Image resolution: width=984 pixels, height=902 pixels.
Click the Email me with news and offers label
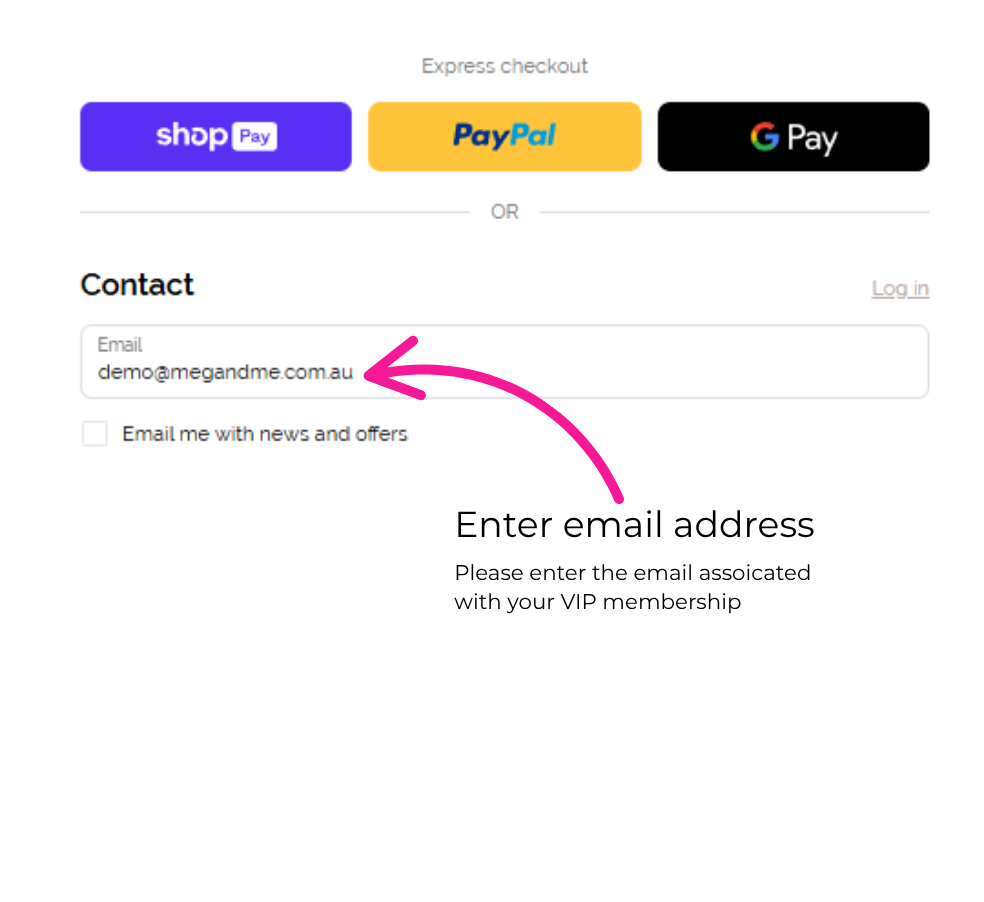(265, 434)
